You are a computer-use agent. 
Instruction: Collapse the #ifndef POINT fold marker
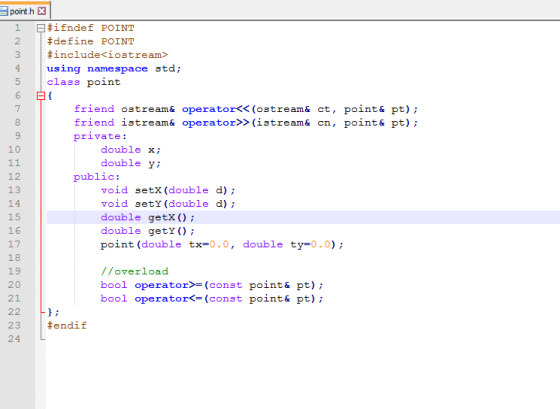(41, 28)
